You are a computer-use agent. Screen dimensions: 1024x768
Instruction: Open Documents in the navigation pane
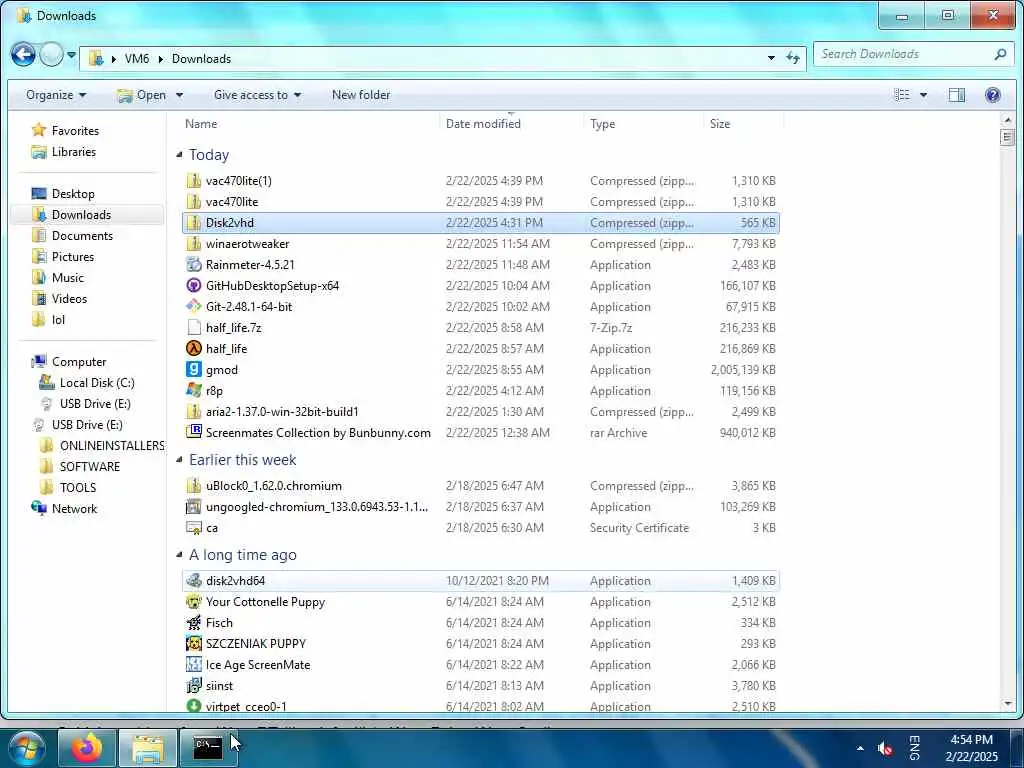(x=72, y=236)
